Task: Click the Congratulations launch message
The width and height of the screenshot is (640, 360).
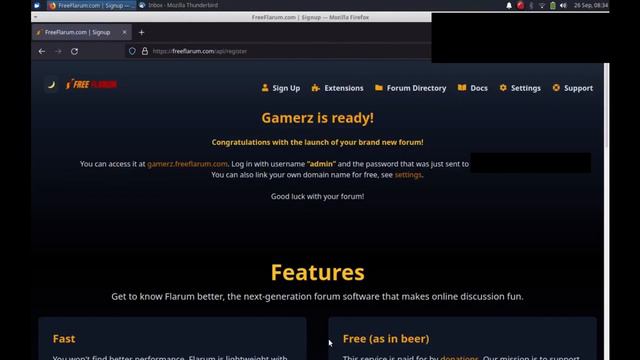Action: (318, 142)
